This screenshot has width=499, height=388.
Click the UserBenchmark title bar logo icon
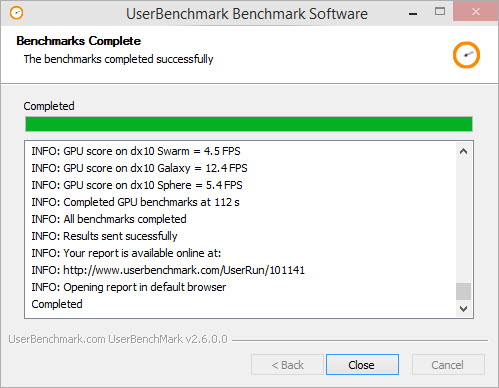(16, 13)
